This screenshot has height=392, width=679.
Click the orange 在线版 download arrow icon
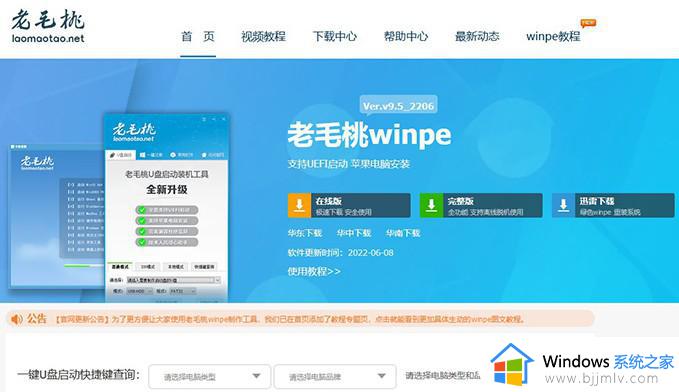point(299,205)
